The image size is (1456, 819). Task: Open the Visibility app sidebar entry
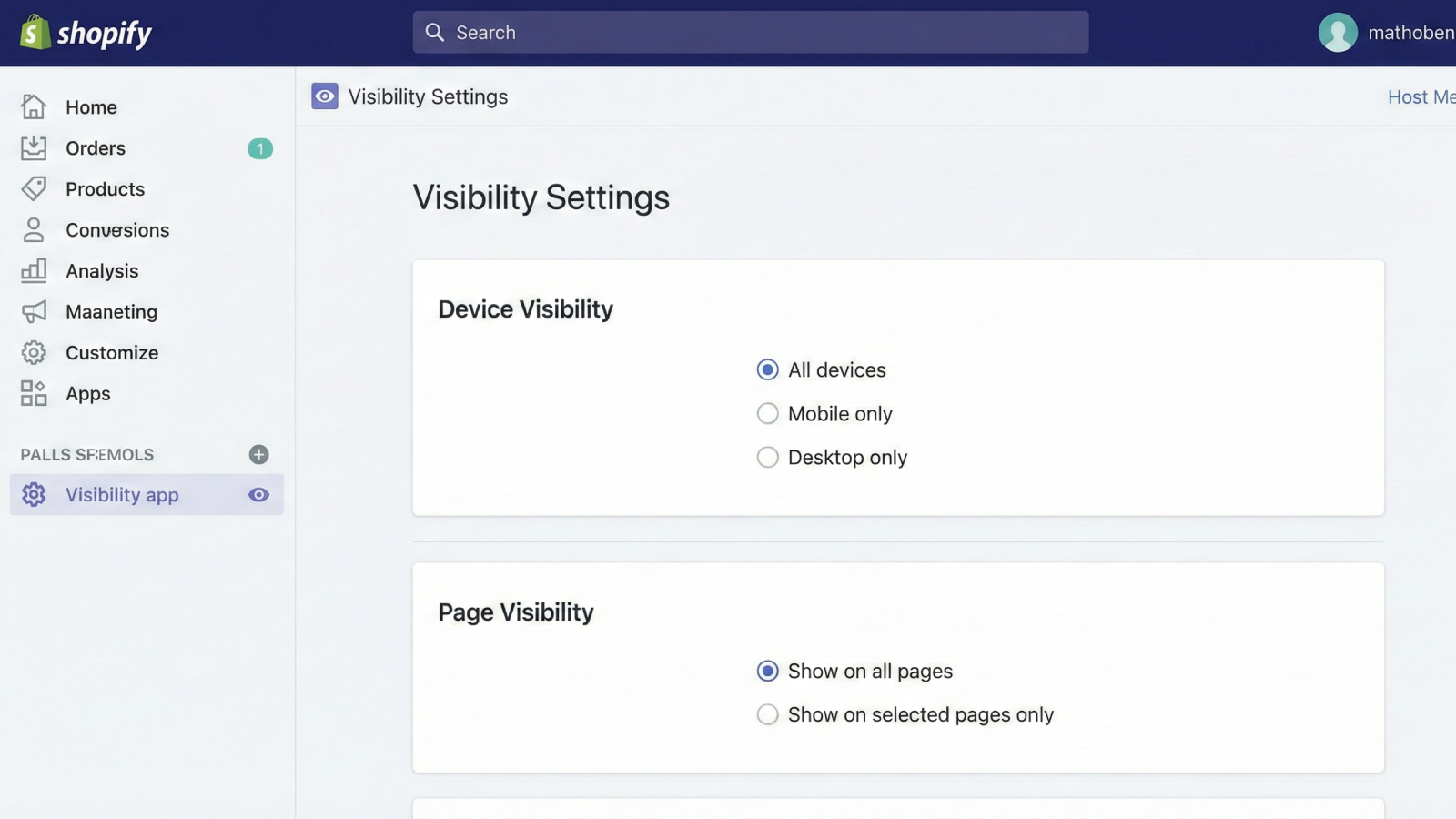(122, 494)
